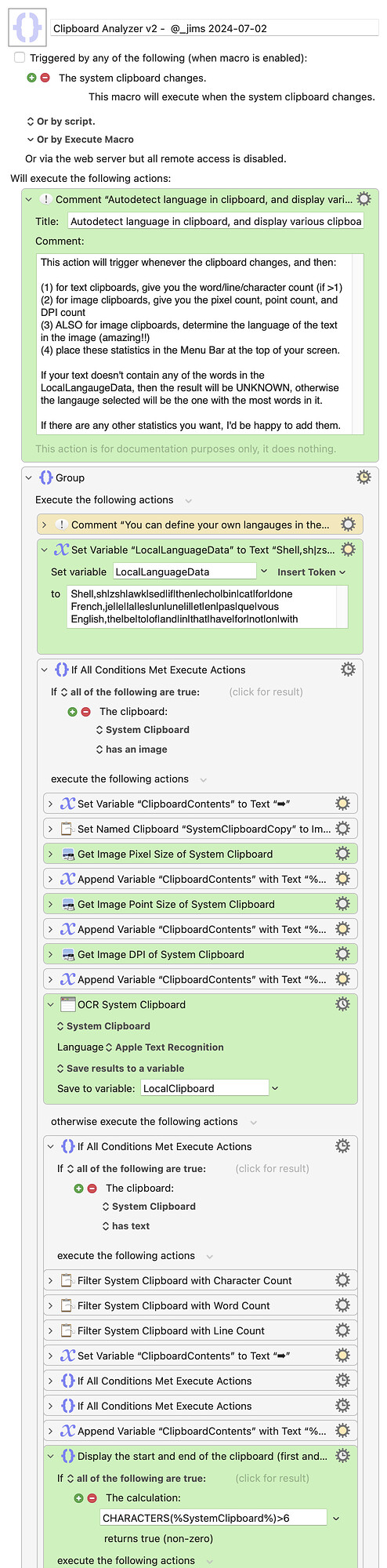Click the OCR System Clipboard action icon
Viewport: 387px width, 1568px height.
[x=67, y=1004]
